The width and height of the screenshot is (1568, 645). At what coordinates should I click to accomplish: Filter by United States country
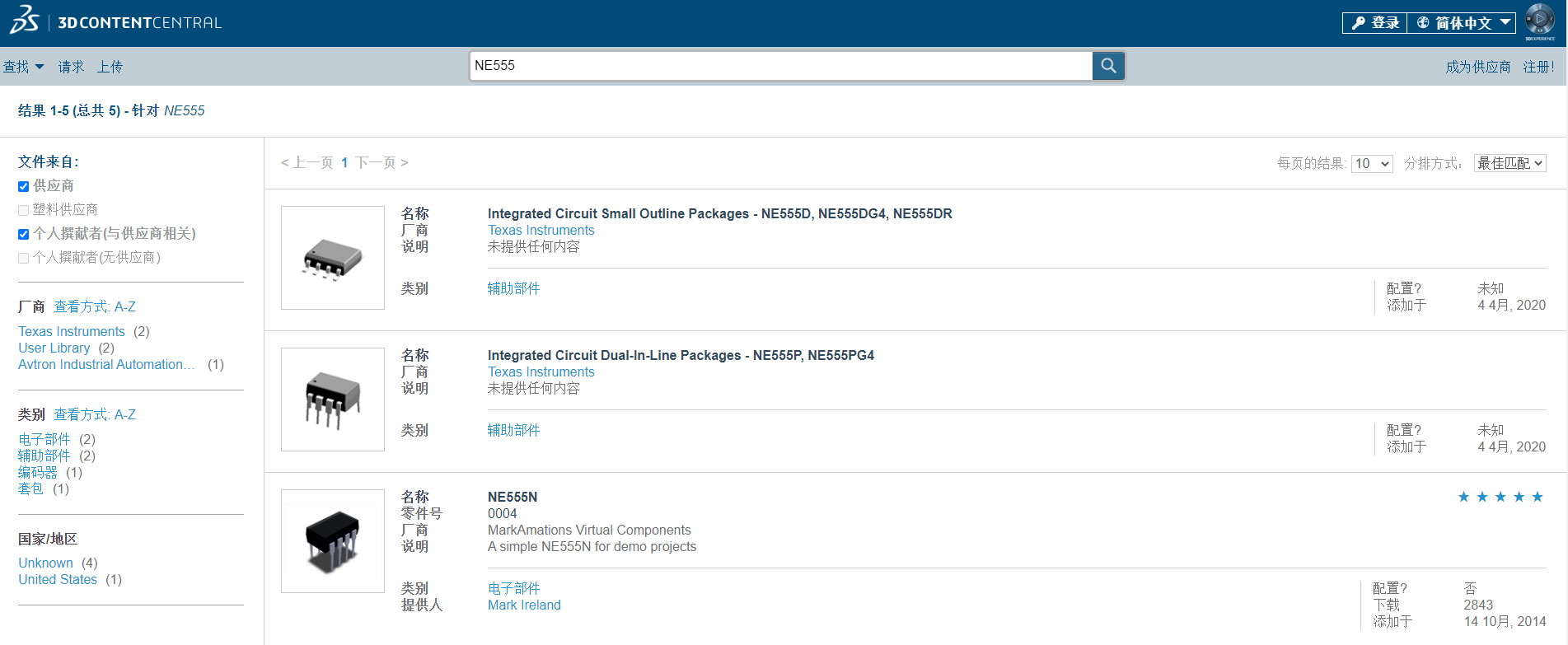point(58,579)
